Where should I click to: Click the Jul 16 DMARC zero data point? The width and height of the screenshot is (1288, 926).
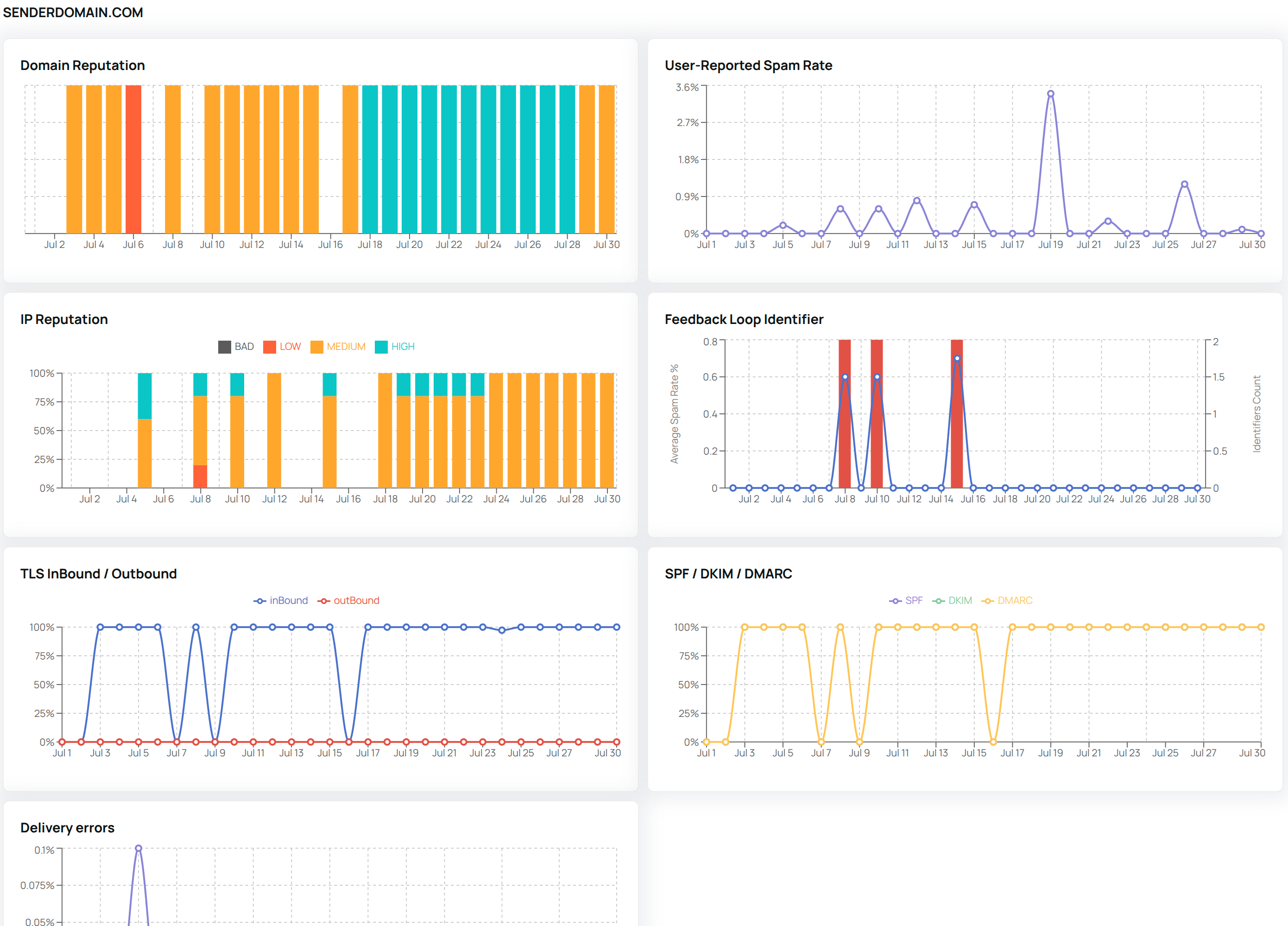click(x=993, y=742)
